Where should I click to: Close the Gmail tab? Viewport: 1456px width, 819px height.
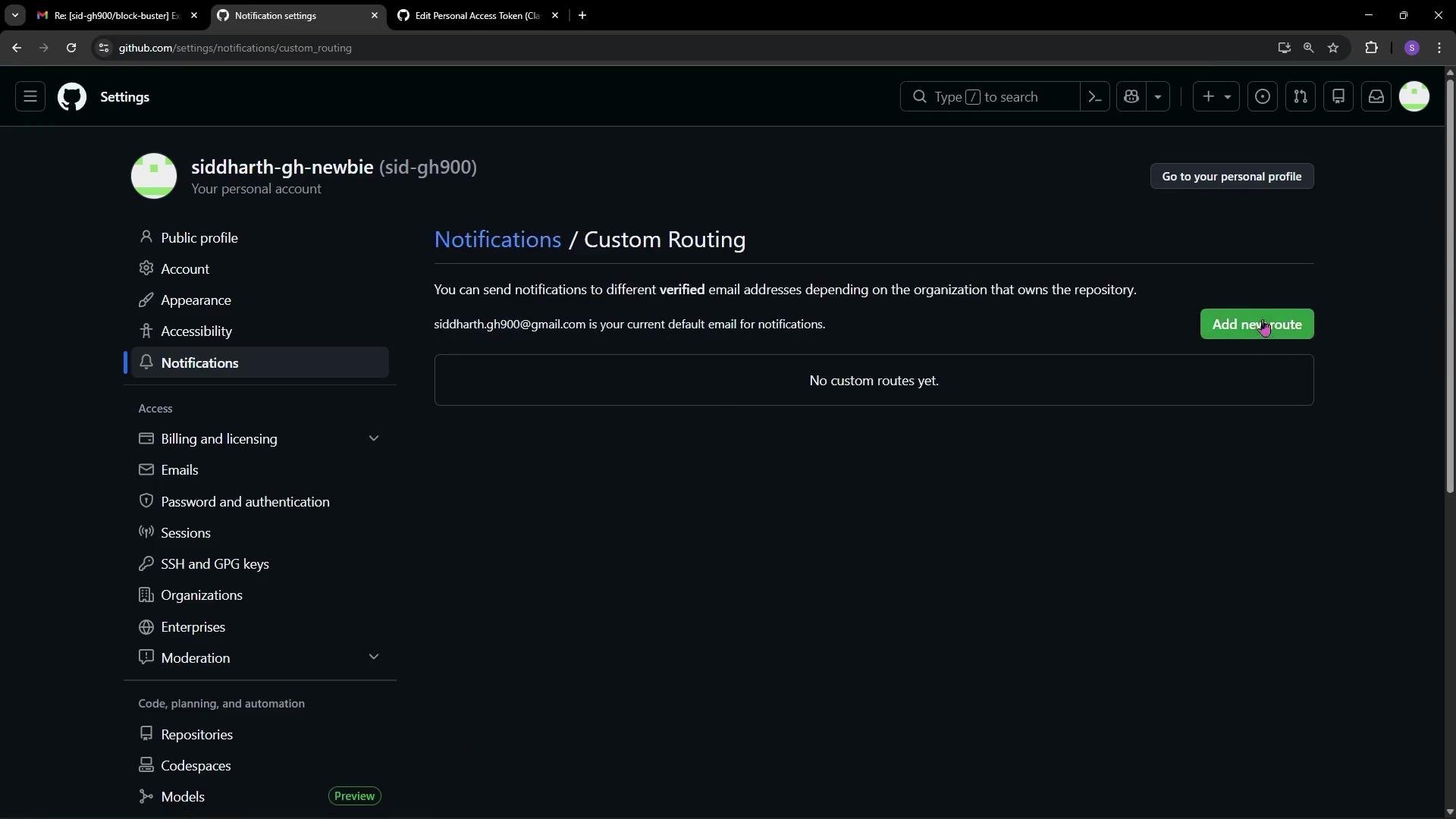[194, 15]
